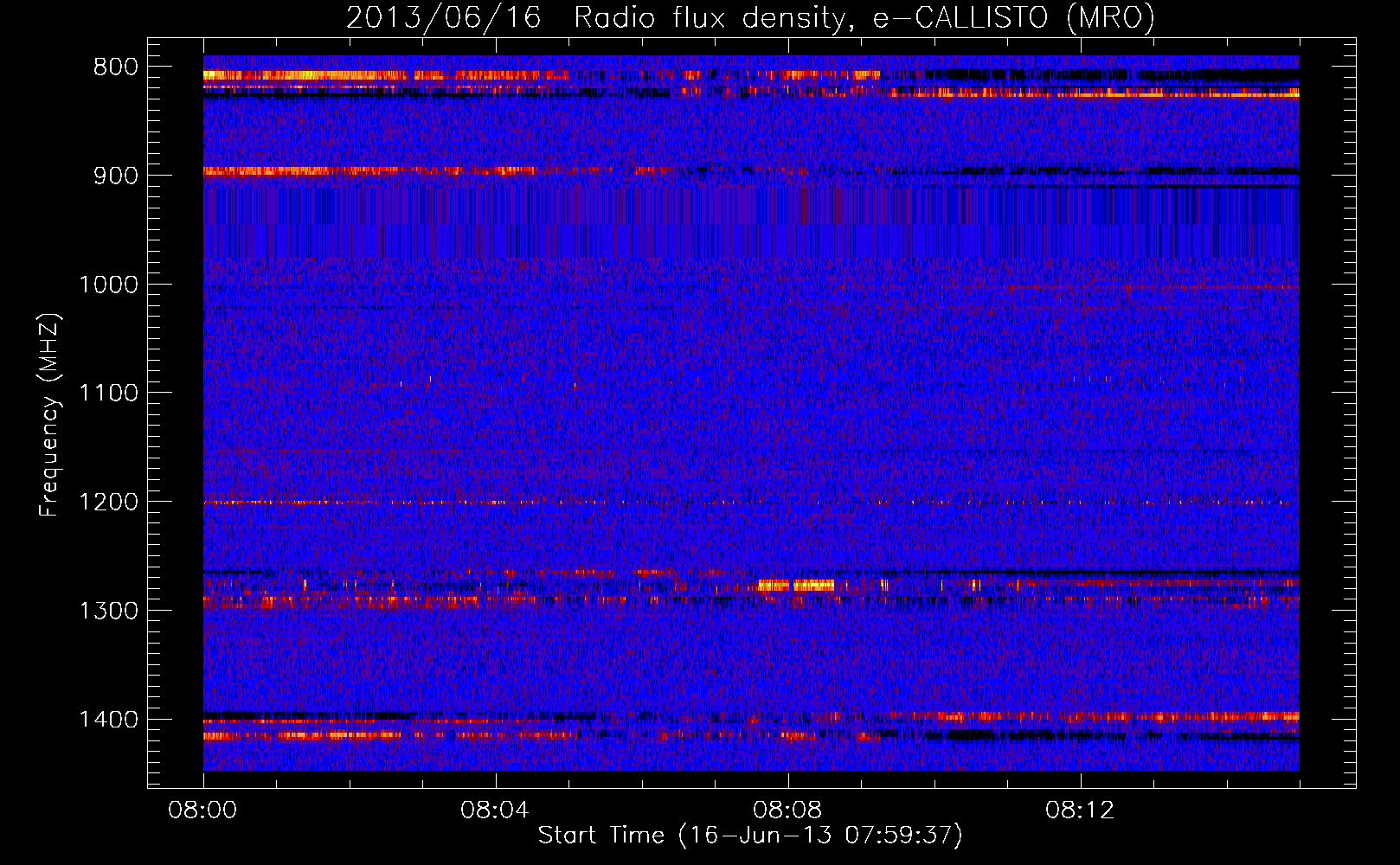Image resolution: width=1400 pixels, height=865 pixels.
Task: Select the 1300 frequency tick label
Action: pyautogui.click(x=108, y=612)
